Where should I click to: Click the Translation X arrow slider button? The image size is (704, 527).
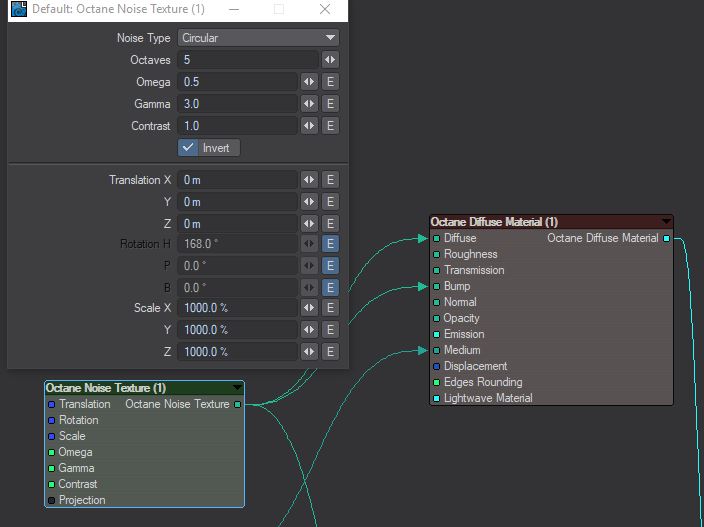click(x=309, y=180)
